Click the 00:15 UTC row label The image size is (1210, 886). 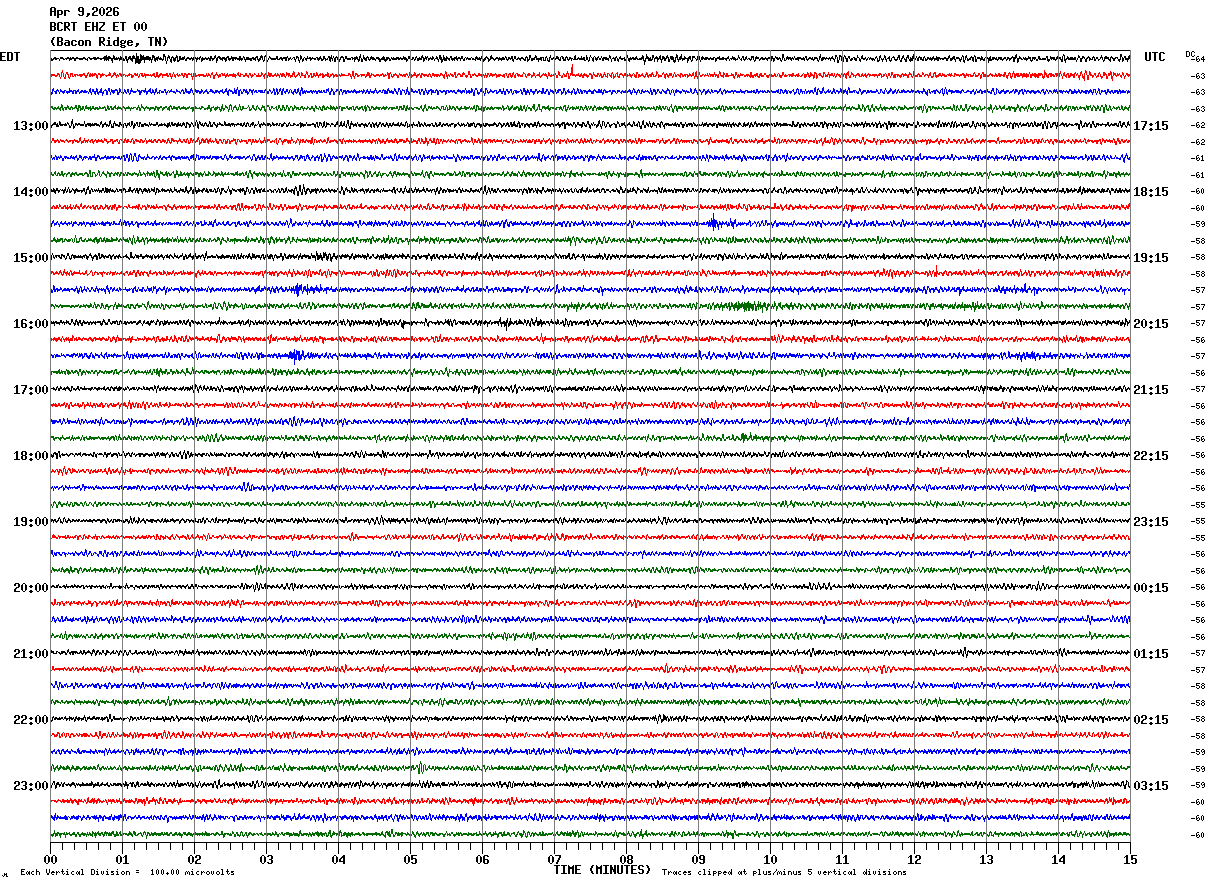(1151, 588)
